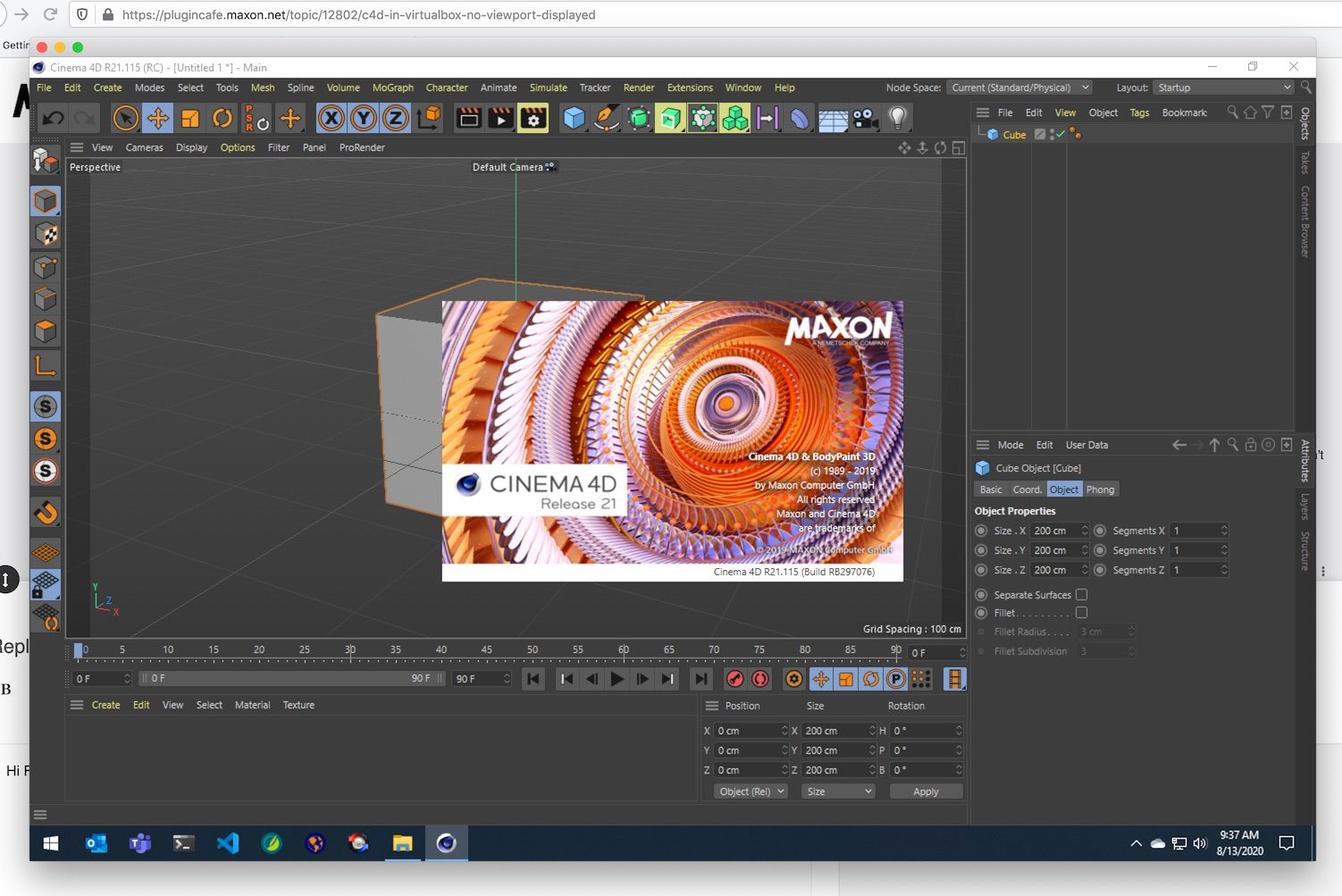Open the Spline Pen tool

coord(607,118)
